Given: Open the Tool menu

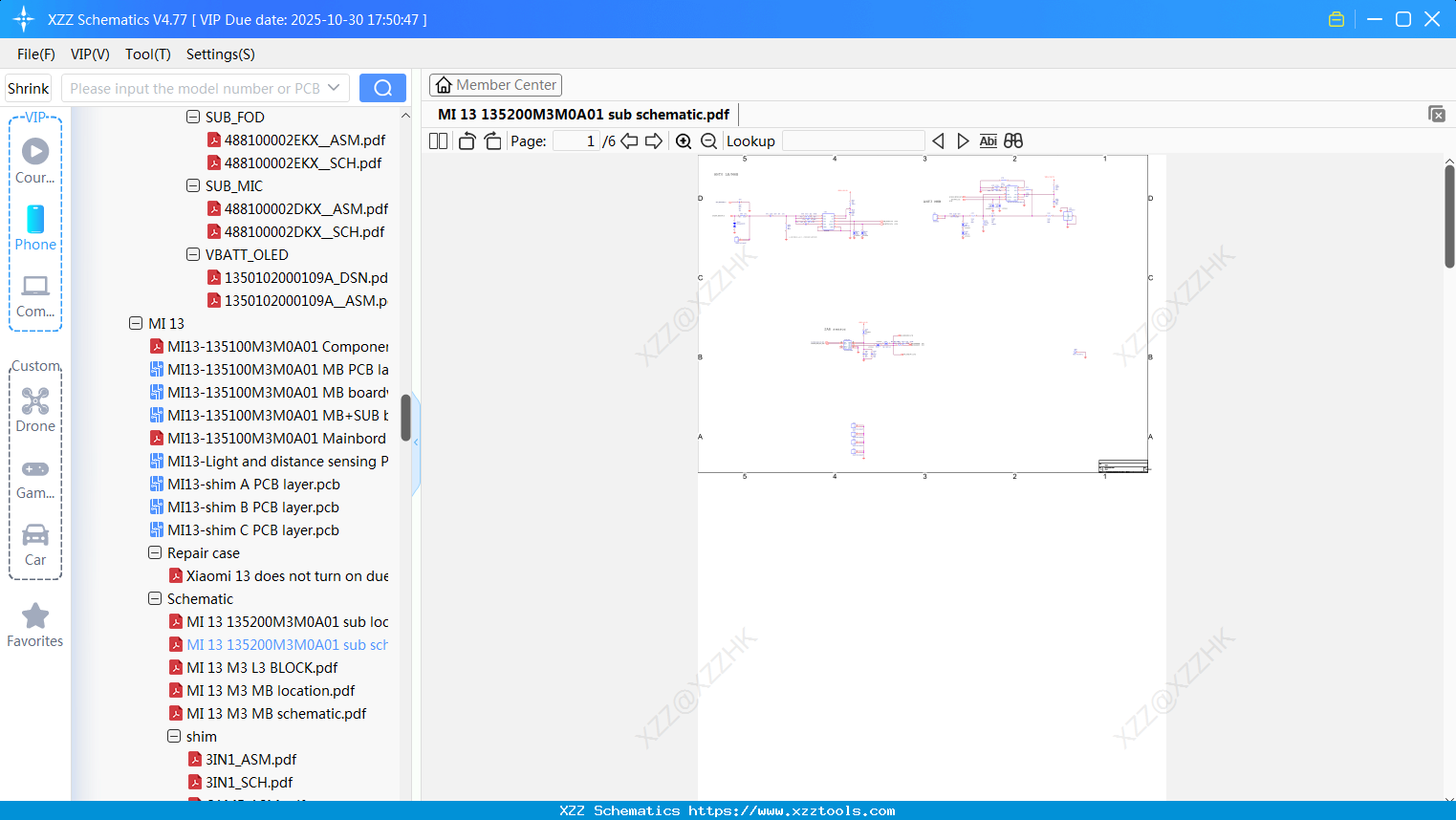Looking at the screenshot, I should pyautogui.click(x=147, y=54).
